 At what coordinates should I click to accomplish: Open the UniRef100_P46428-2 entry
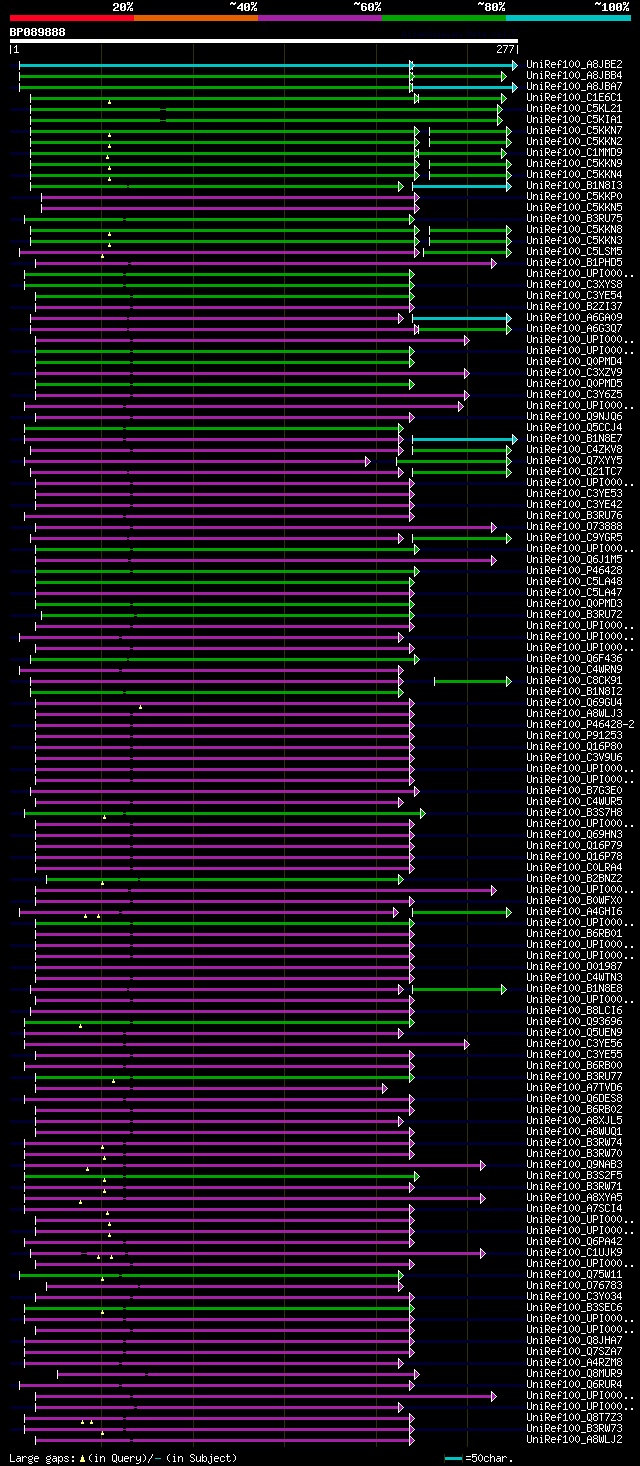coord(580,724)
